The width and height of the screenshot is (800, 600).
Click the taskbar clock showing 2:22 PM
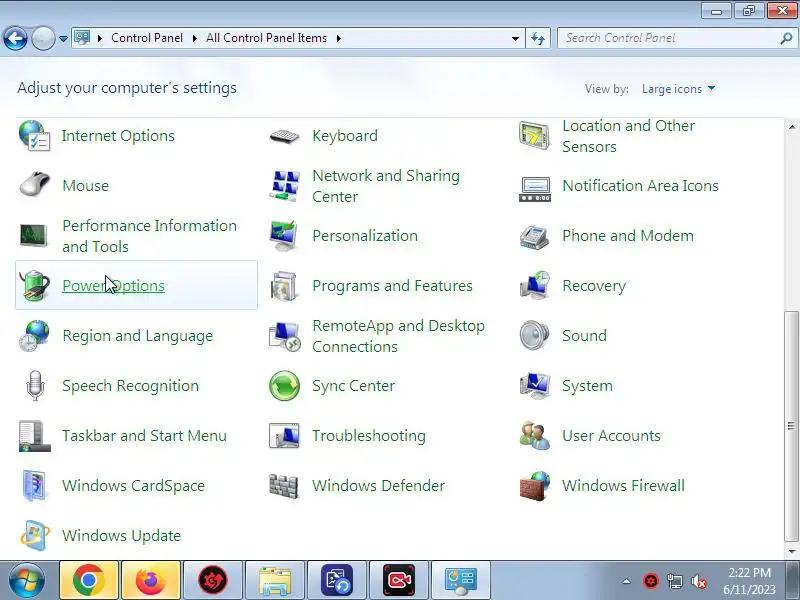click(x=749, y=581)
